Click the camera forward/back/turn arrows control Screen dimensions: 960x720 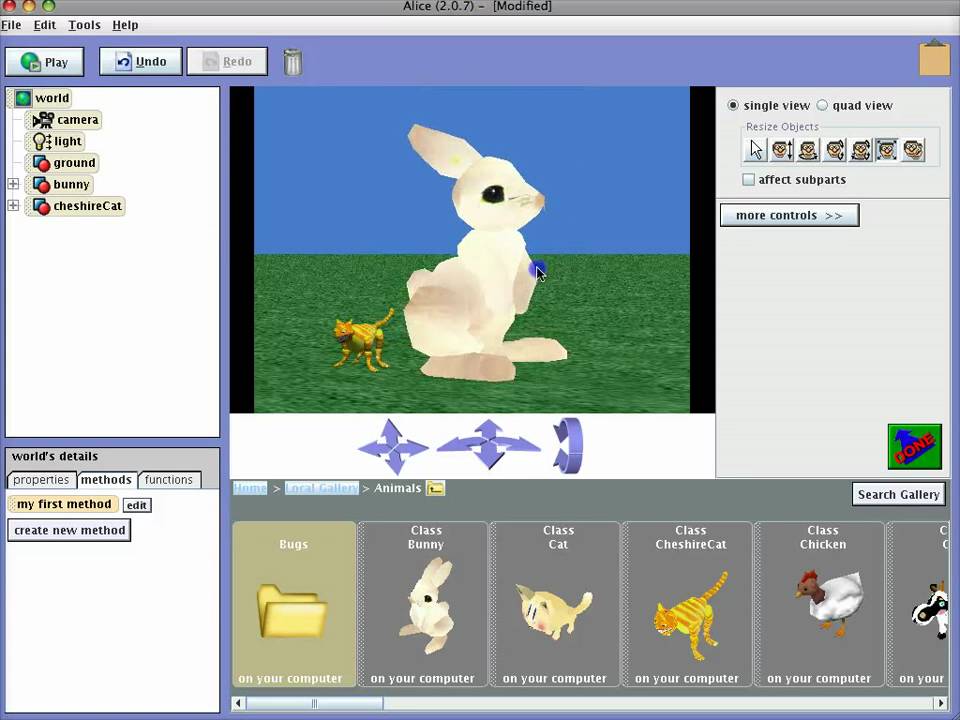tap(488, 444)
